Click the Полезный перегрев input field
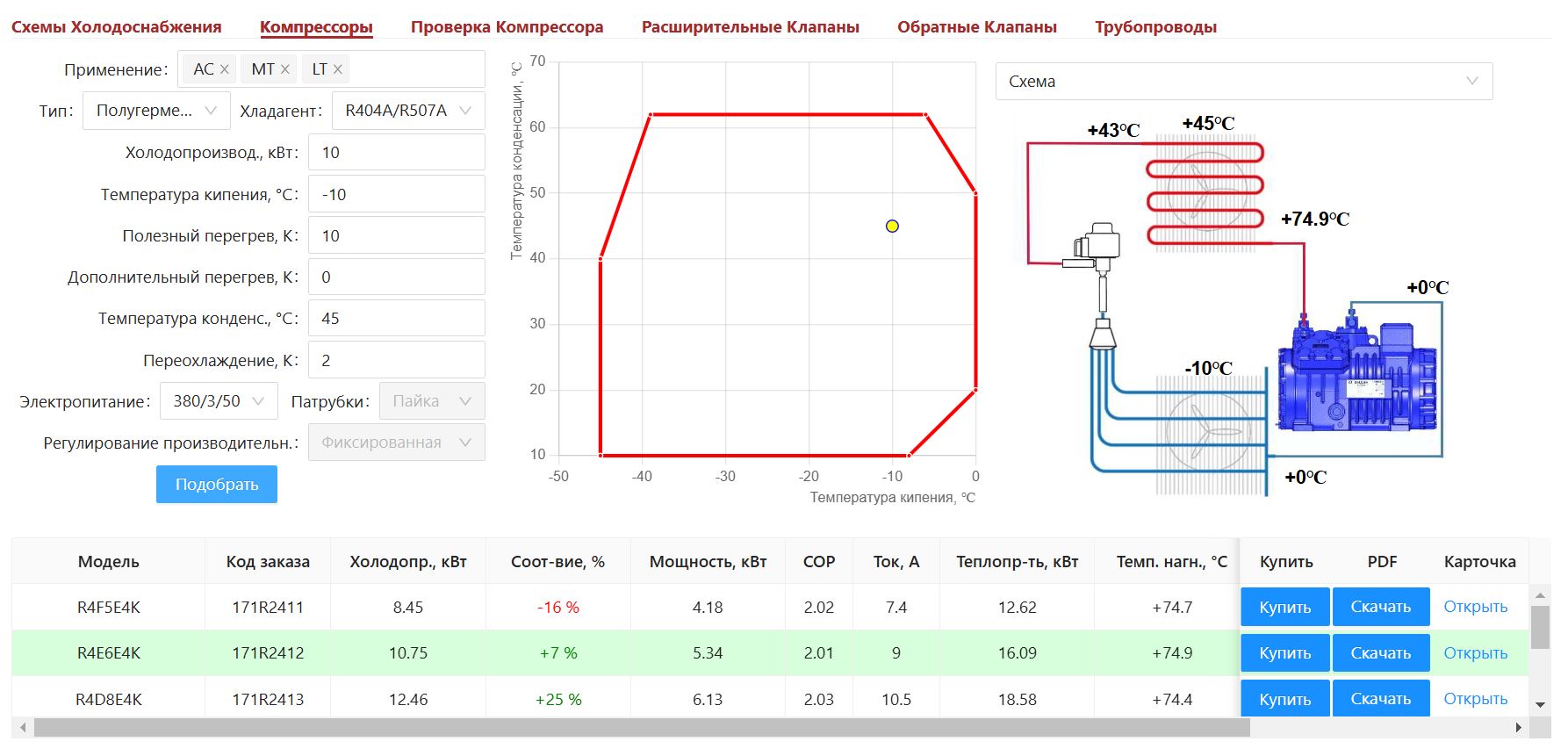Screen dimensions: 1568x756 (397, 235)
